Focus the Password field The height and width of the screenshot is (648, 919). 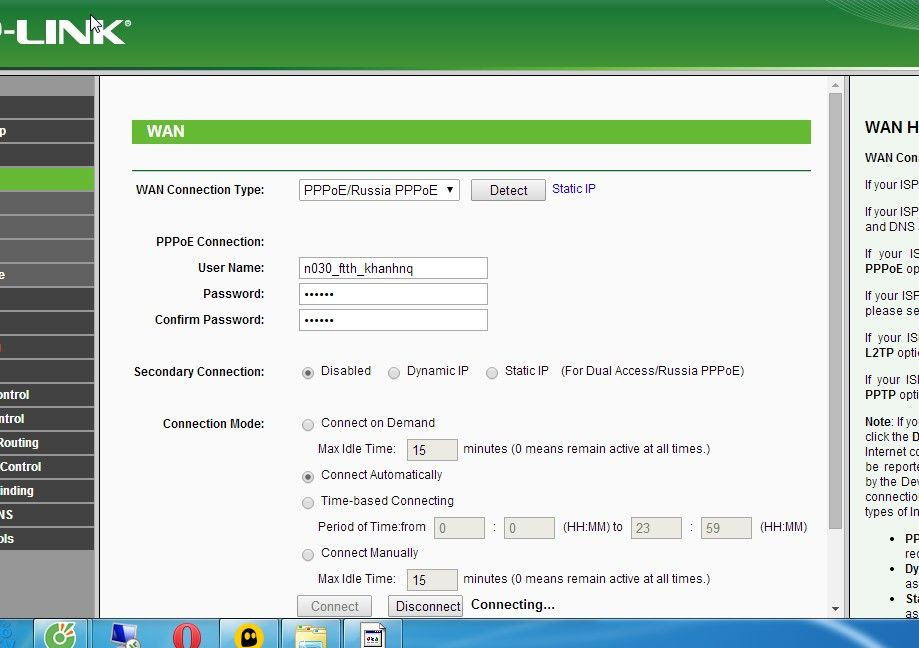(393, 294)
